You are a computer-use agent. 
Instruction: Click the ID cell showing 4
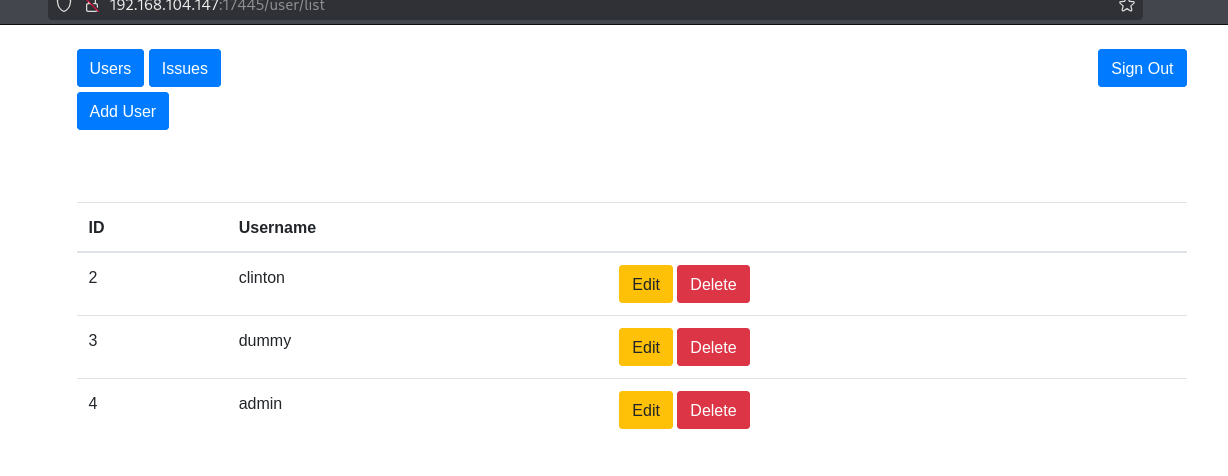pyautogui.click(x=93, y=403)
